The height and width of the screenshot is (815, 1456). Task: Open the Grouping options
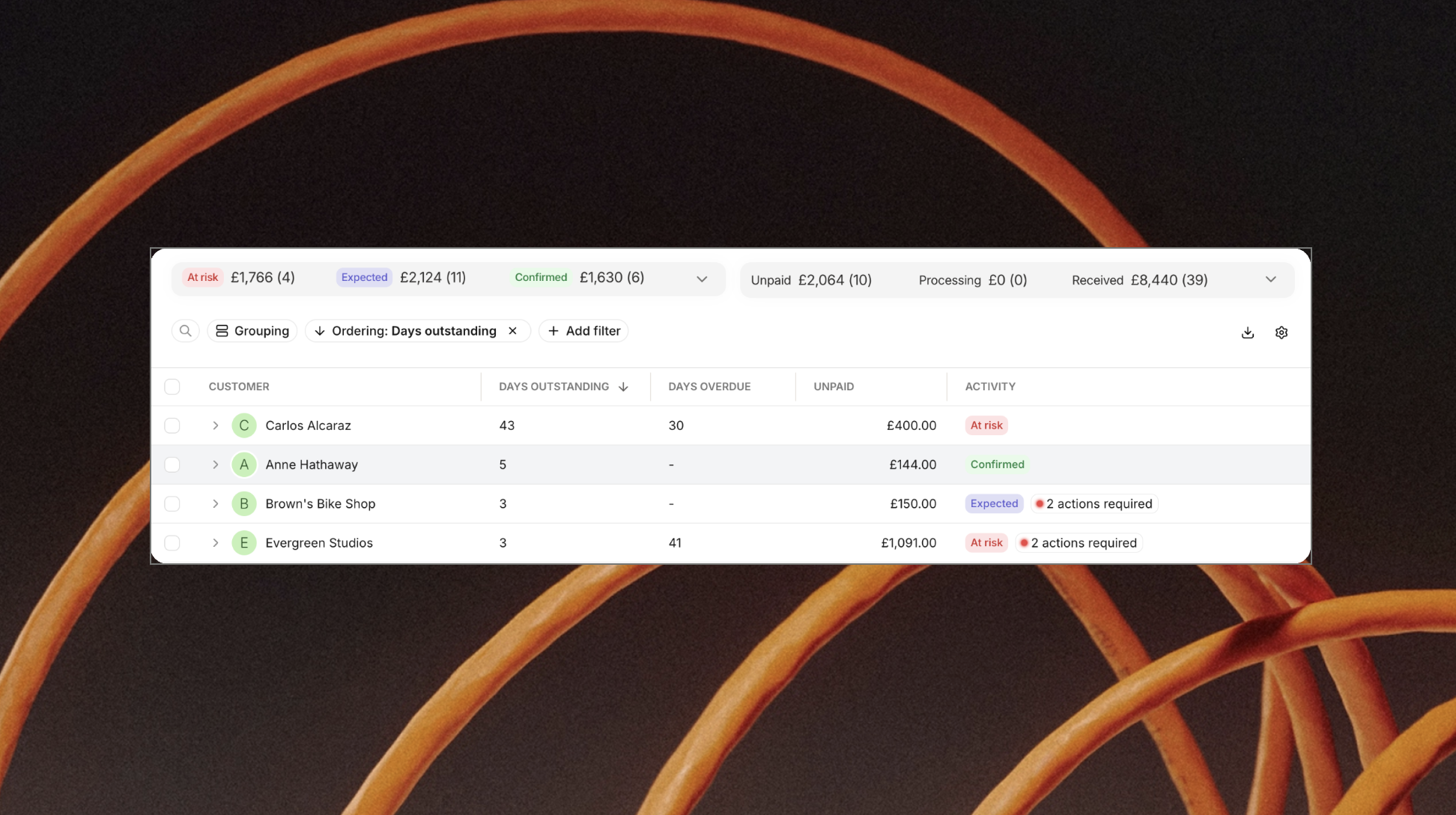click(x=252, y=331)
